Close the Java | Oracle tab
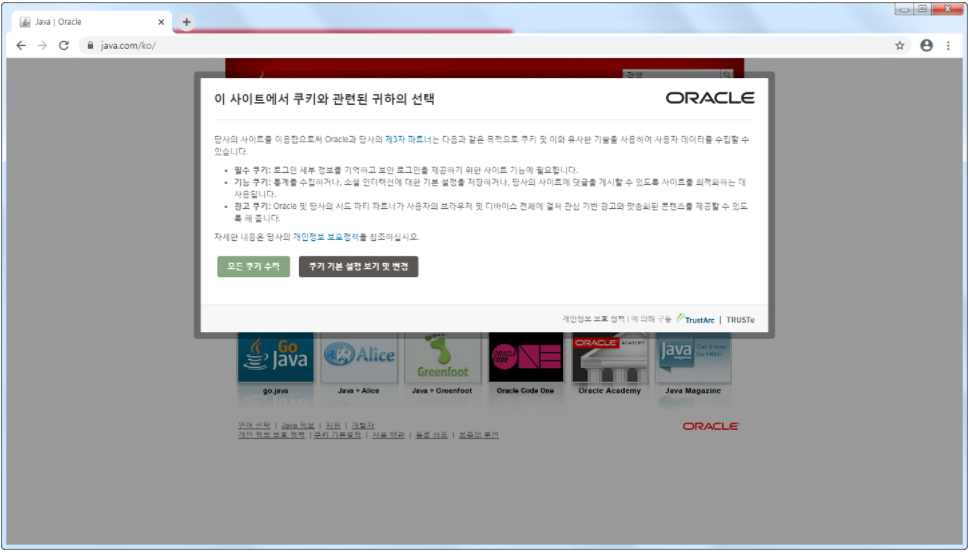This screenshot has width=968, height=552. click(161, 22)
